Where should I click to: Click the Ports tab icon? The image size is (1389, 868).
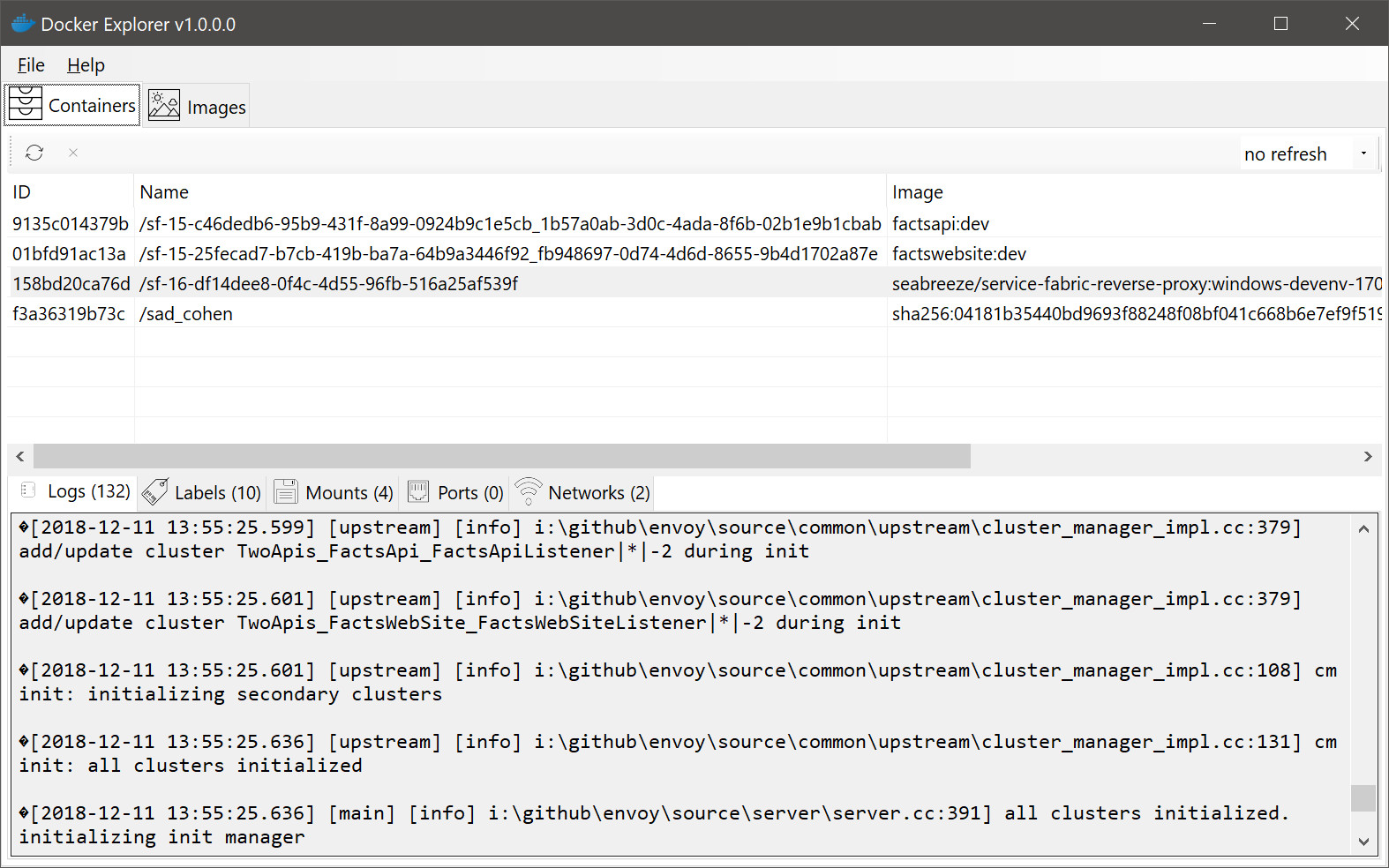coord(418,492)
